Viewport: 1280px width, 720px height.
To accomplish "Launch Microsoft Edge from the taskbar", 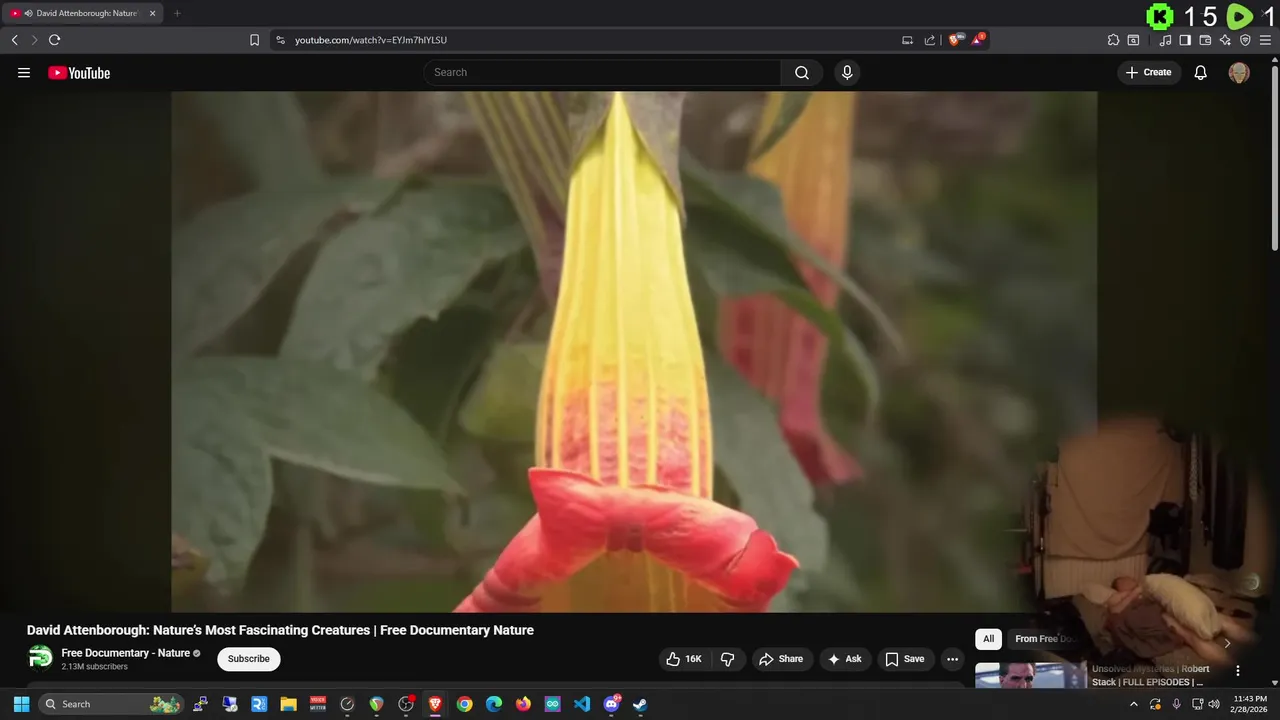I will tap(494, 704).
